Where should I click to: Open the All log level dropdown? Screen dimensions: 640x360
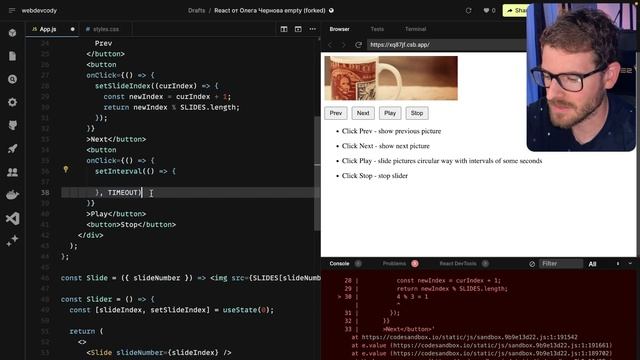(593, 264)
